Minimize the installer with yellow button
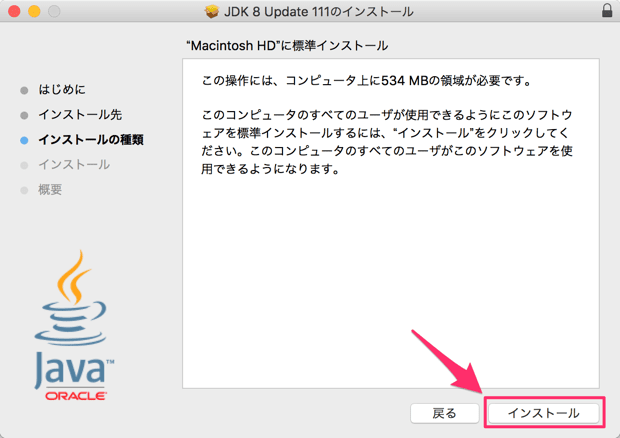620x438 pixels. coord(34,11)
